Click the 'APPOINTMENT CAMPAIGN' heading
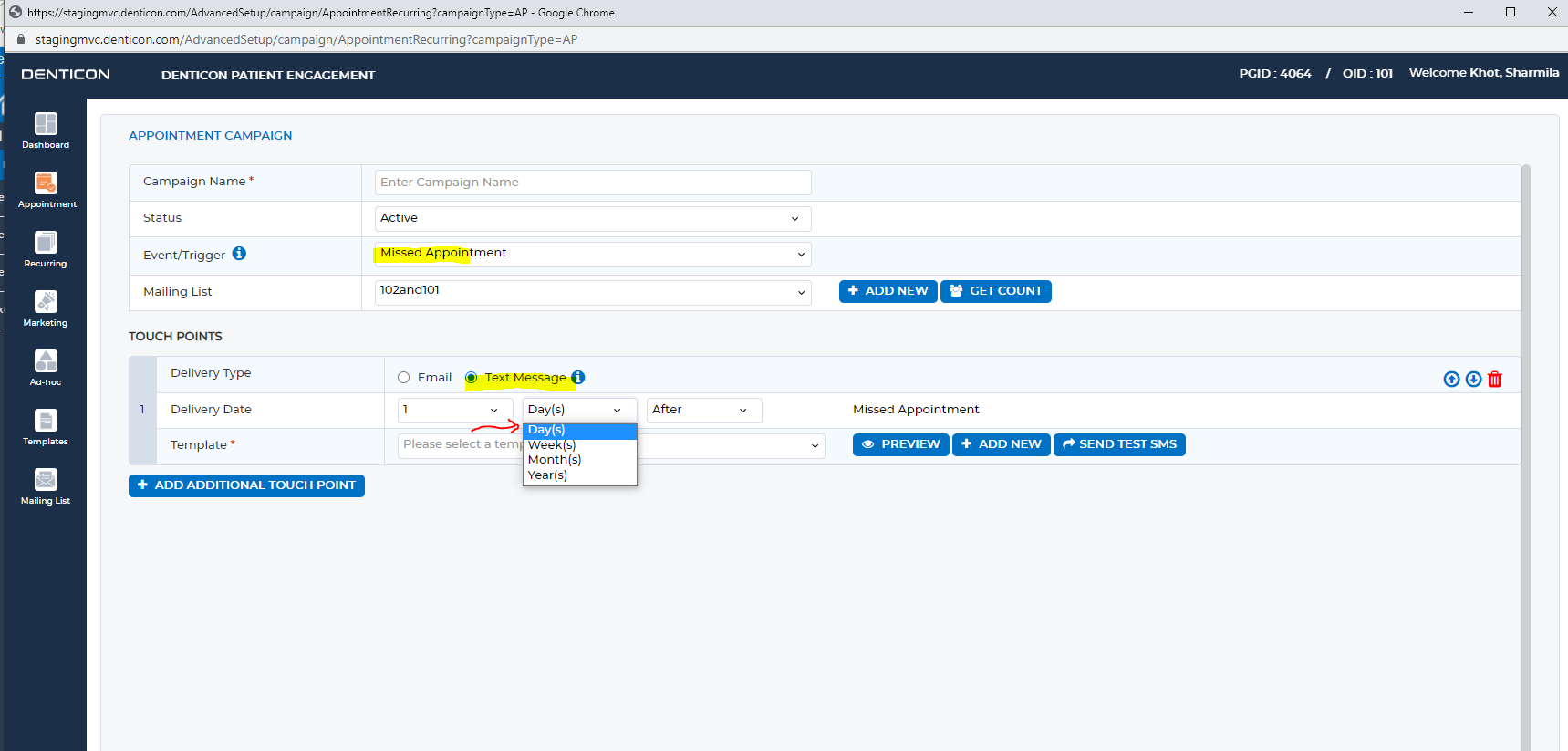 [211, 136]
